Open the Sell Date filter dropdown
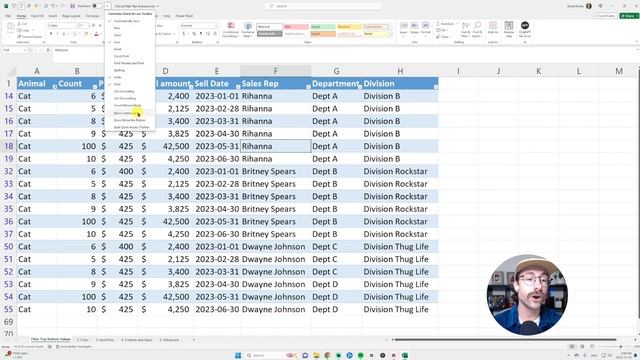 (x=238, y=87)
